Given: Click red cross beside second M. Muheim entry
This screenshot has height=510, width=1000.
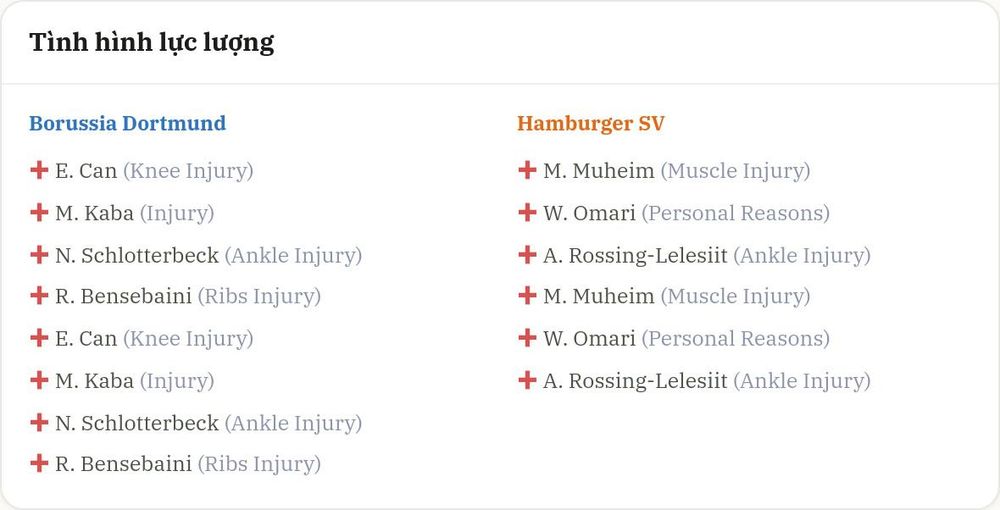Looking at the screenshot, I should click(x=527, y=296).
